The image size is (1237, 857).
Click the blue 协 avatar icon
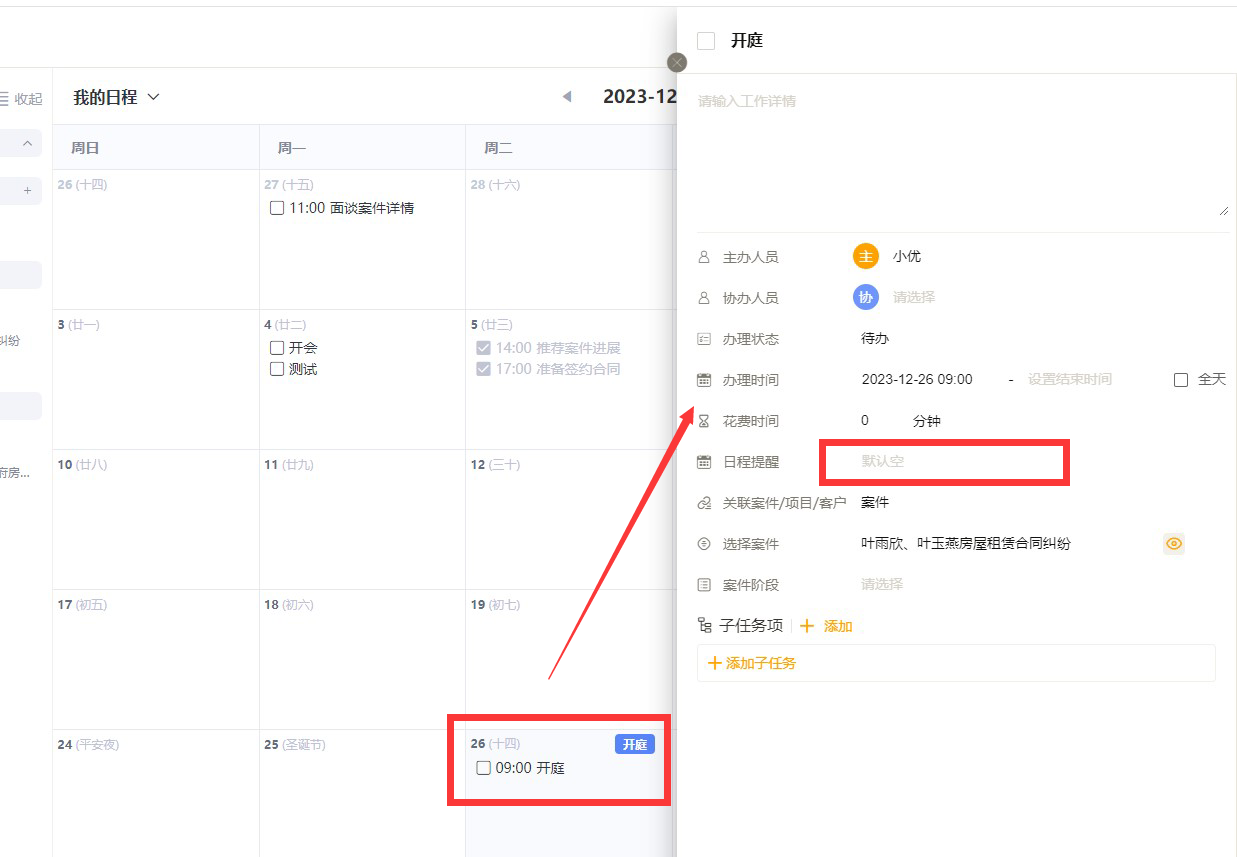(865, 297)
